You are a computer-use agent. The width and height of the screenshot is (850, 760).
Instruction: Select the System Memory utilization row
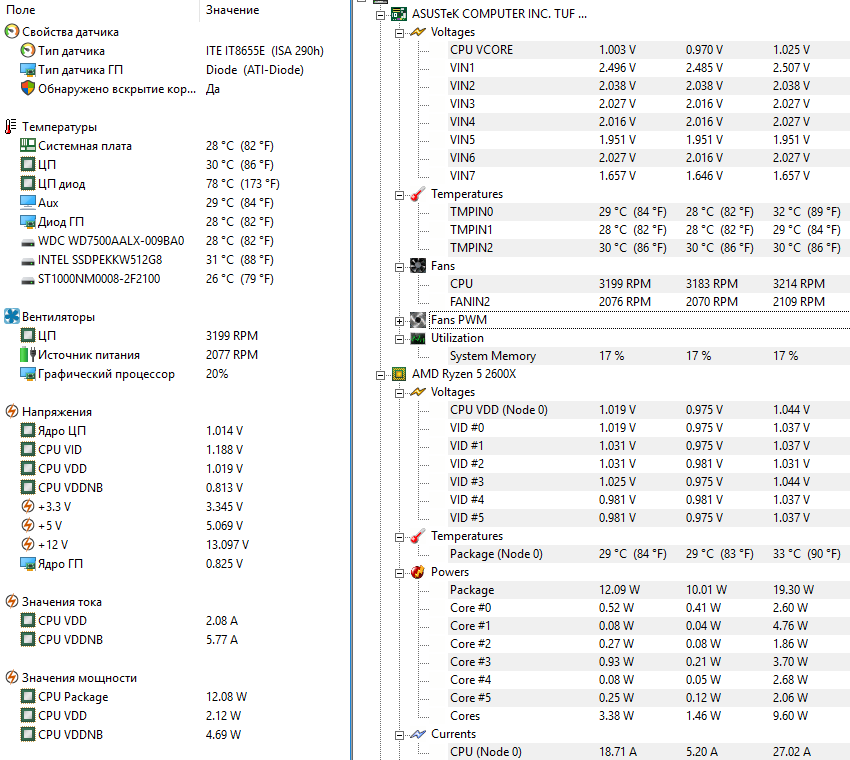492,356
